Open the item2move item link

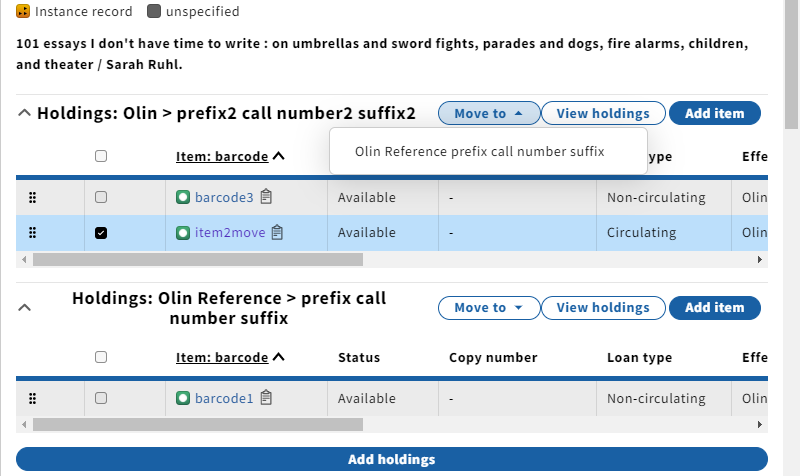pos(230,233)
